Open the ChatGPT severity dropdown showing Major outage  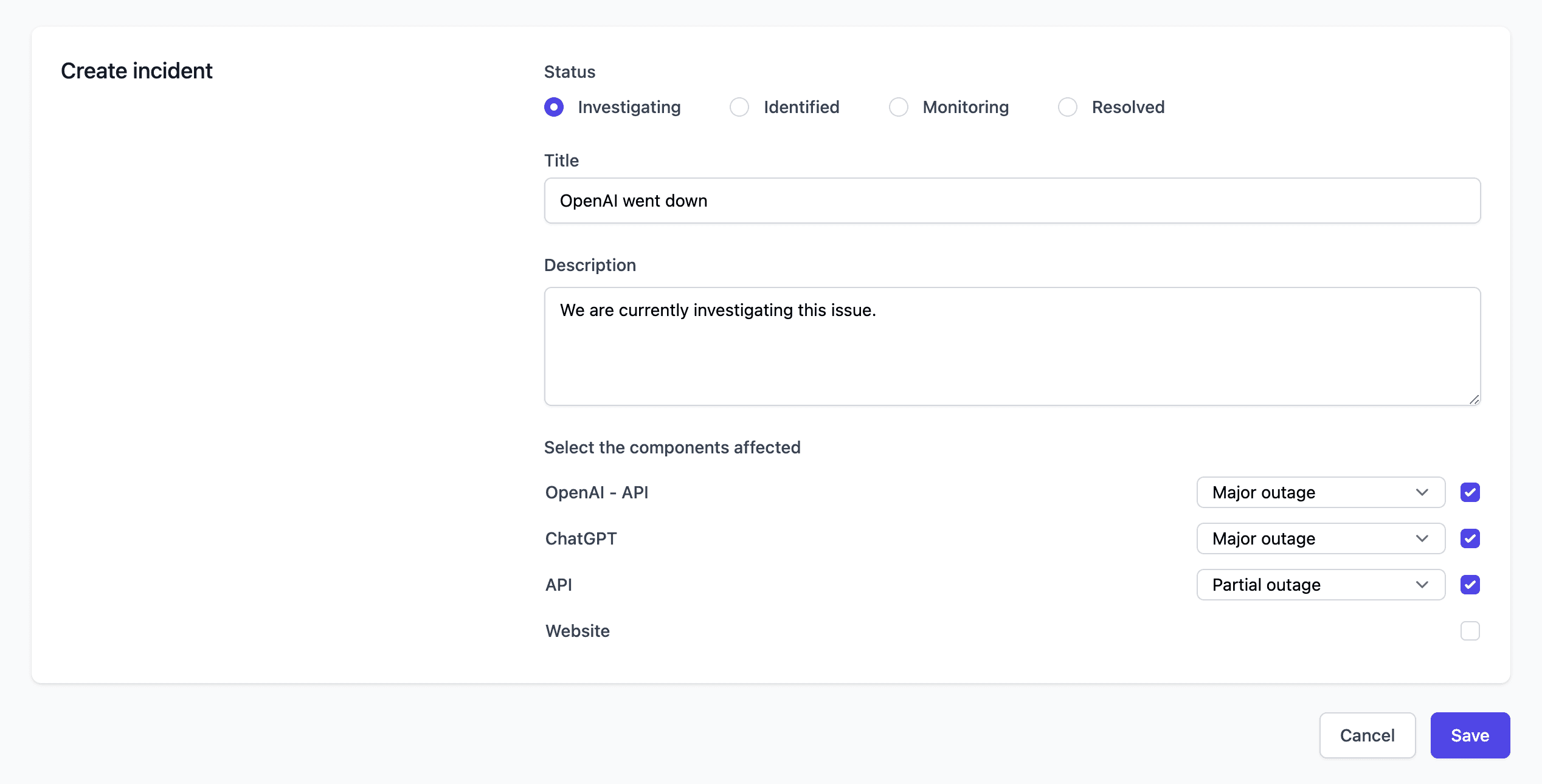pos(1320,538)
